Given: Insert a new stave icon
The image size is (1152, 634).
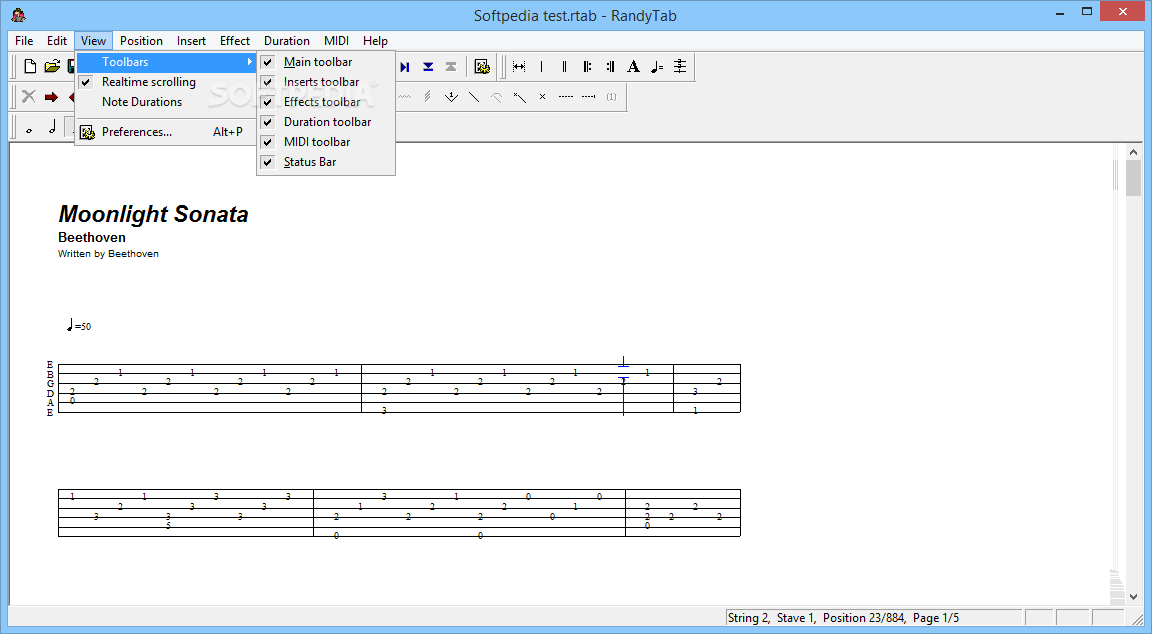Looking at the screenshot, I should [680, 67].
